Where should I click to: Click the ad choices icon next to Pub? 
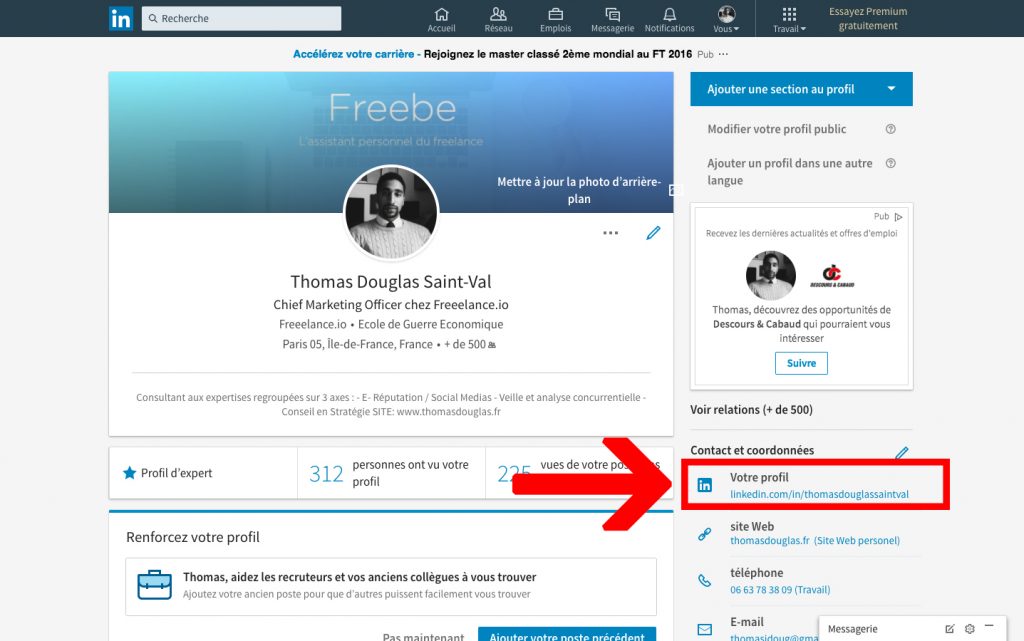tap(899, 217)
